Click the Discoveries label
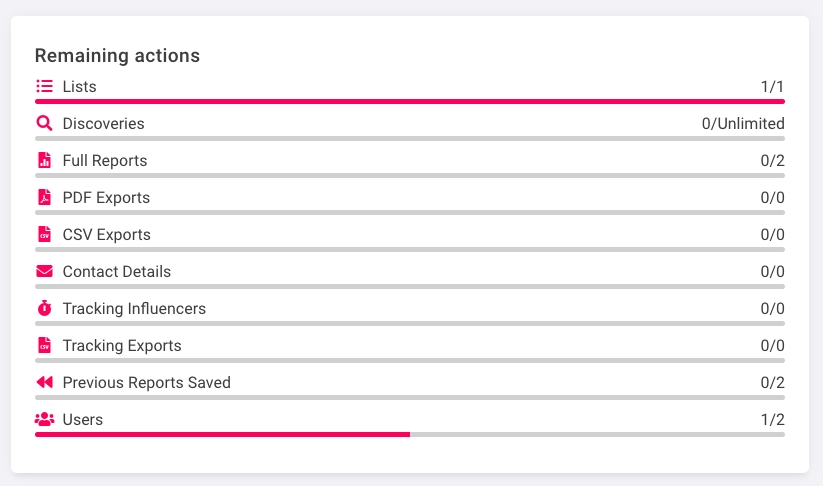This screenshot has width=823, height=486. 103,124
